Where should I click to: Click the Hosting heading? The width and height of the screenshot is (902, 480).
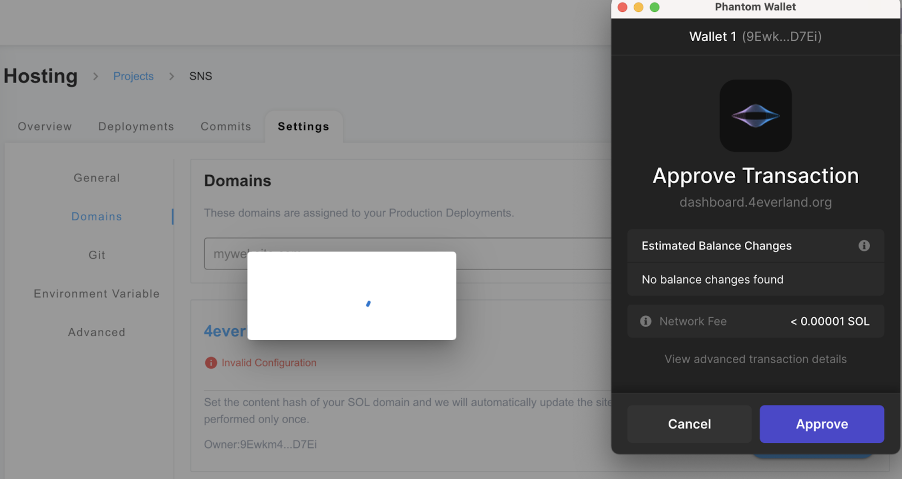pos(40,76)
